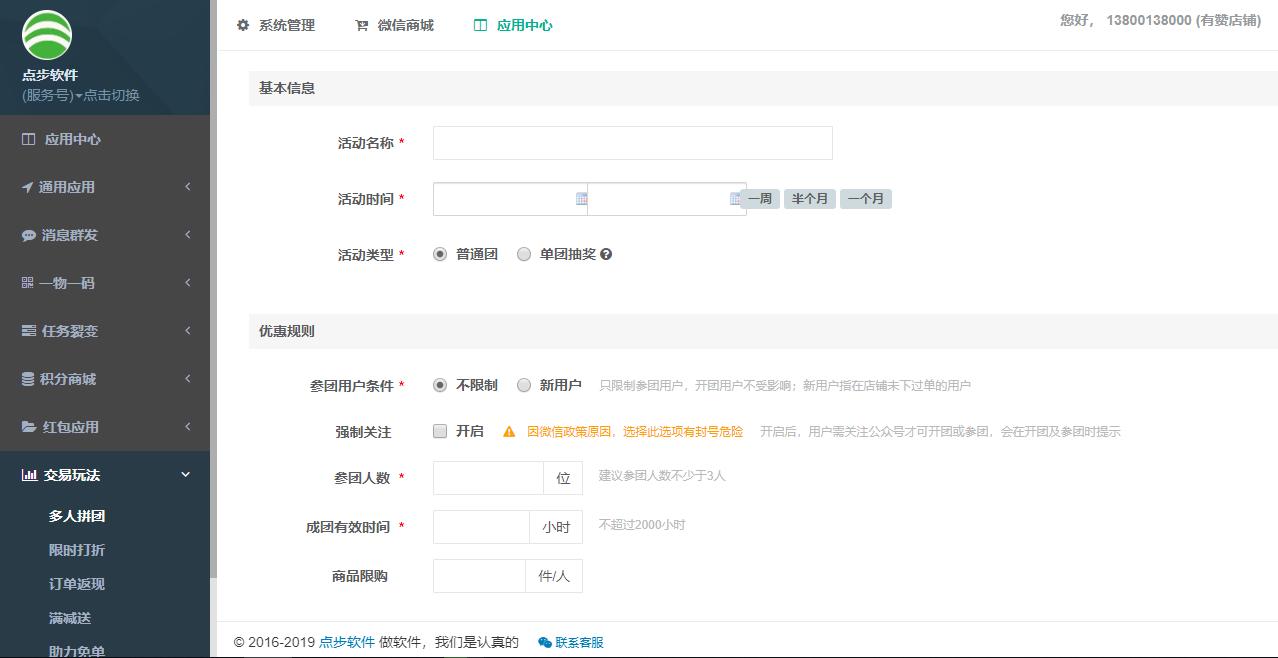Click the 交易玩法 chart icon
This screenshot has height=658, width=1278.
pyautogui.click(x=25, y=474)
